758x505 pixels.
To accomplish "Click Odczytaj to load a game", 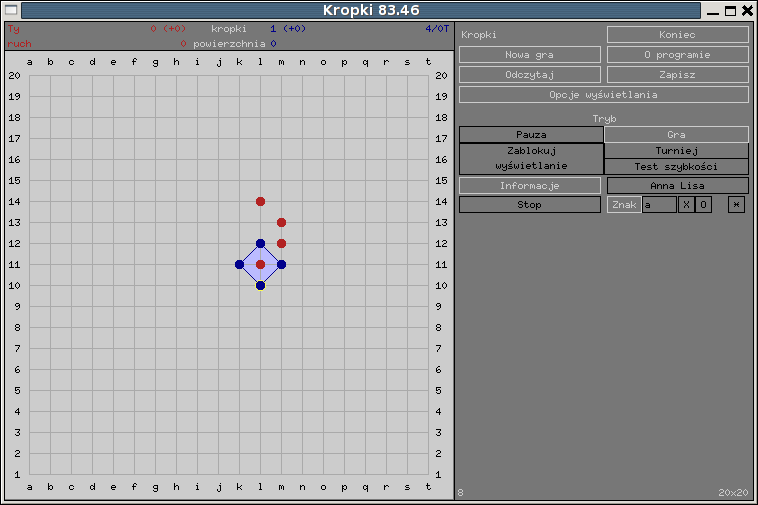I will click(x=529, y=75).
